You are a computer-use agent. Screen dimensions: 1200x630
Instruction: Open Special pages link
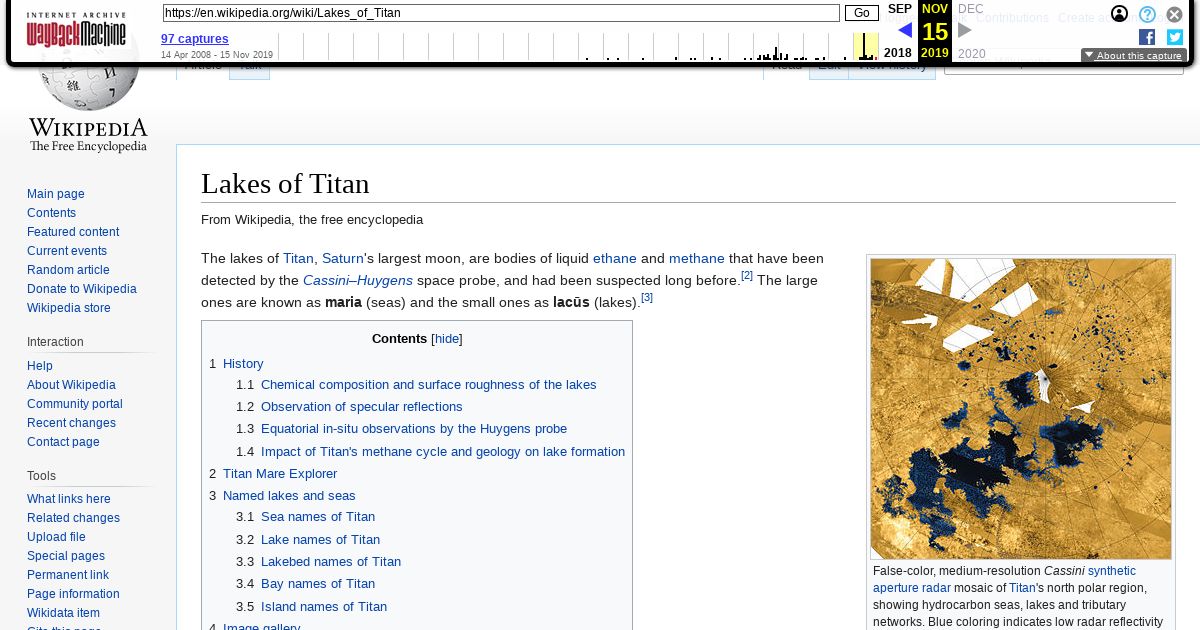click(66, 556)
